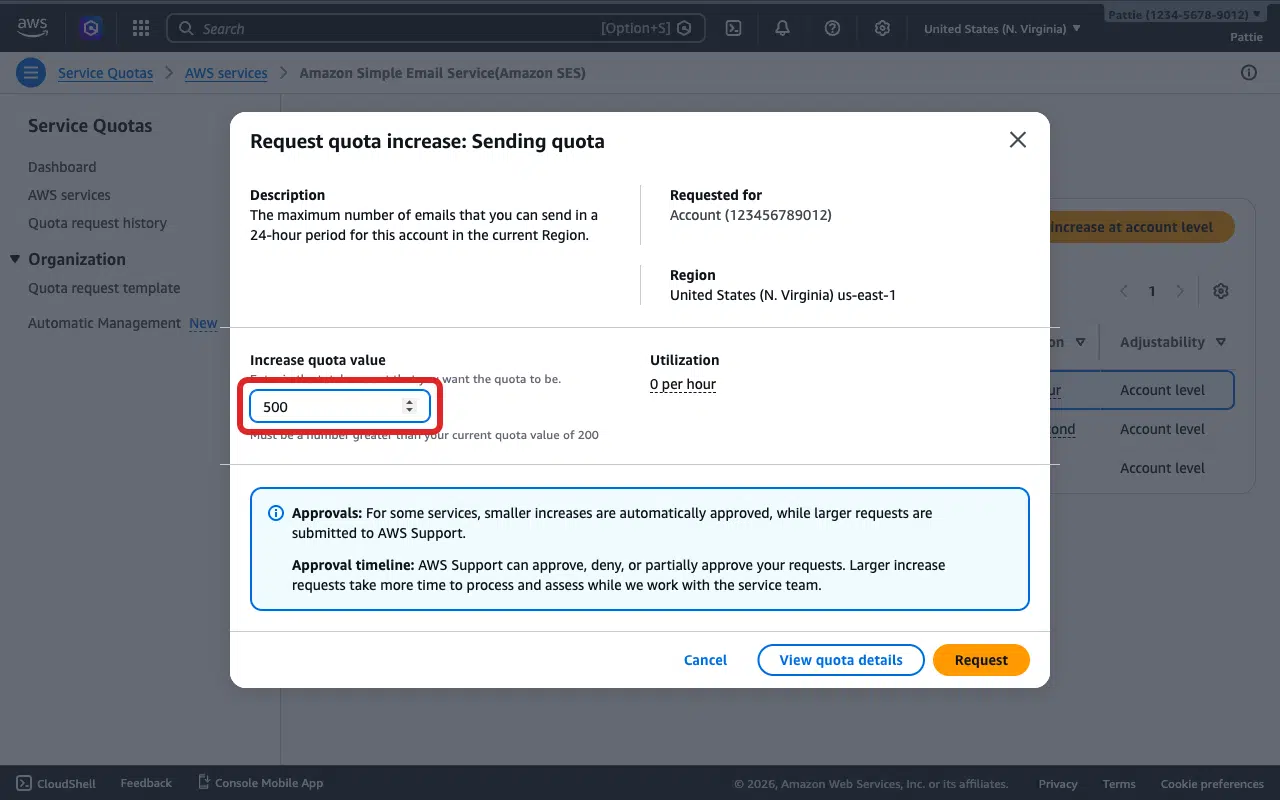This screenshot has height=800, width=1280.
Task: Click the increase at account level button
Action: pos(1142,227)
